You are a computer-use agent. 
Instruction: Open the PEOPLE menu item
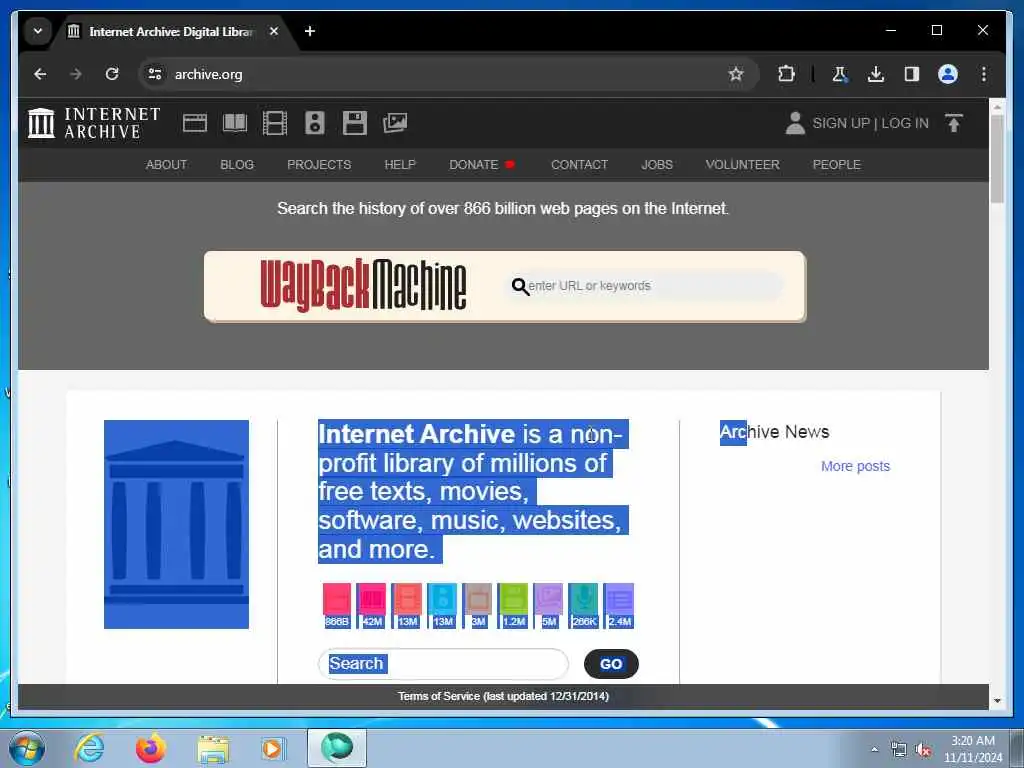tap(837, 165)
